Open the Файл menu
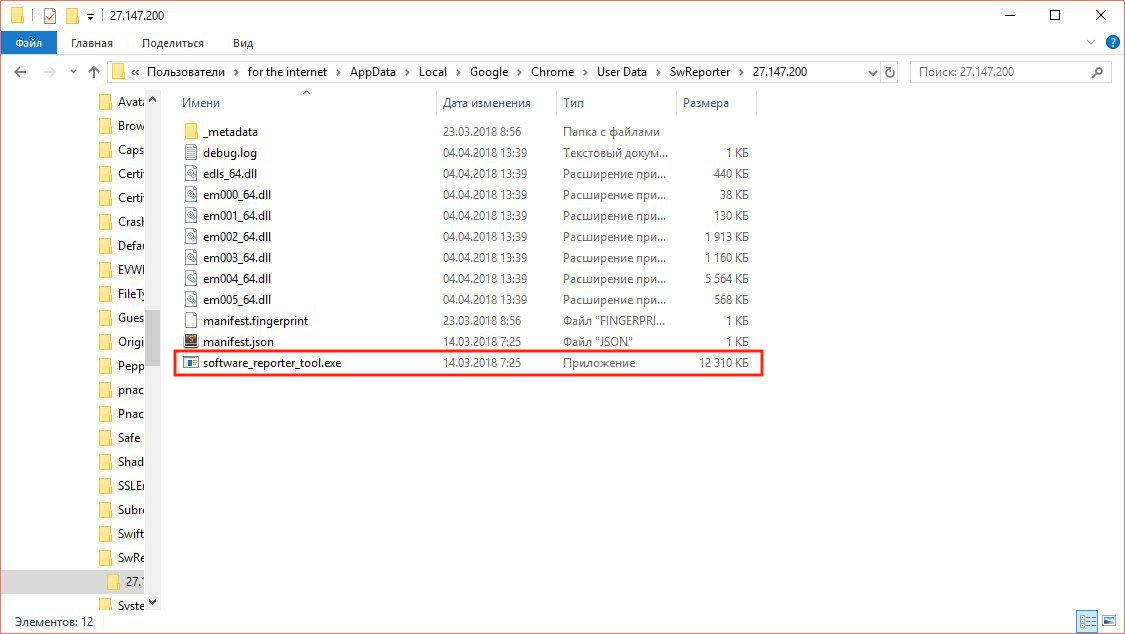The height and width of the screenshot is (634, 1125). 29,43
